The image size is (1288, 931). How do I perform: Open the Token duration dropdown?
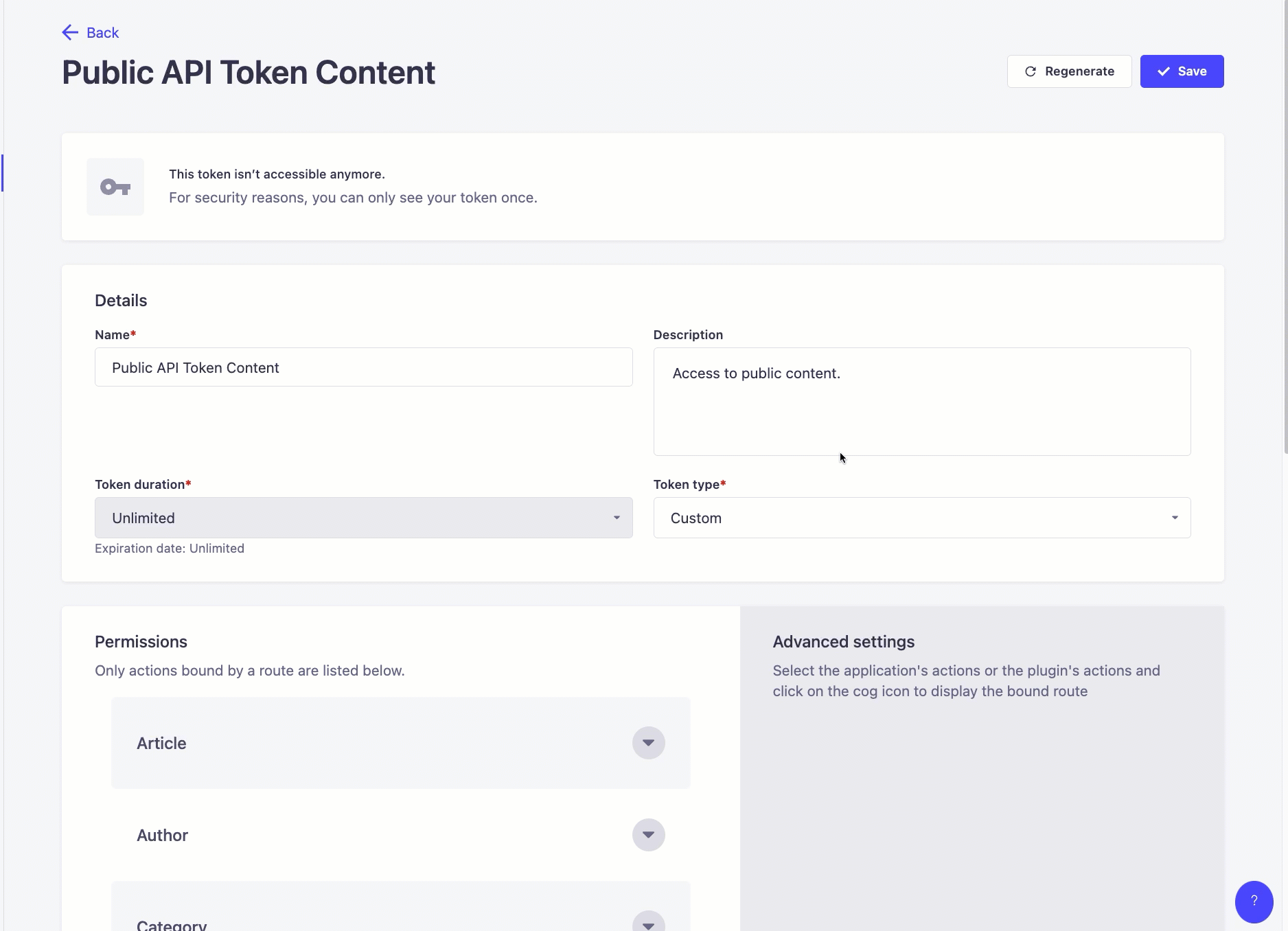click(363, 518)
